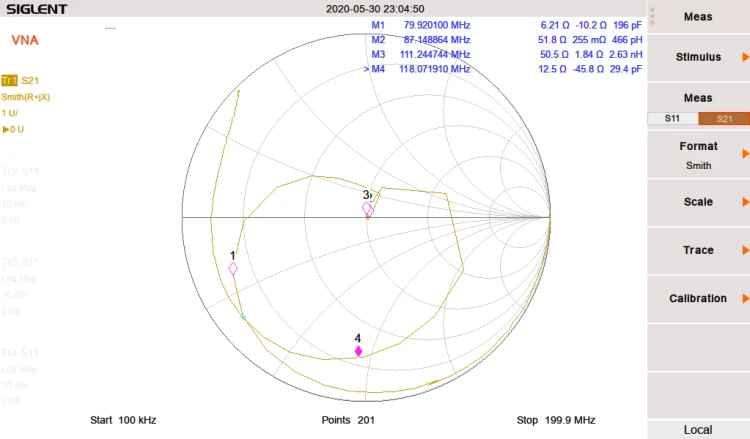This screenshot has width=750, height=439.
Task: Open the Scale submenu
Action: (698, 202)
